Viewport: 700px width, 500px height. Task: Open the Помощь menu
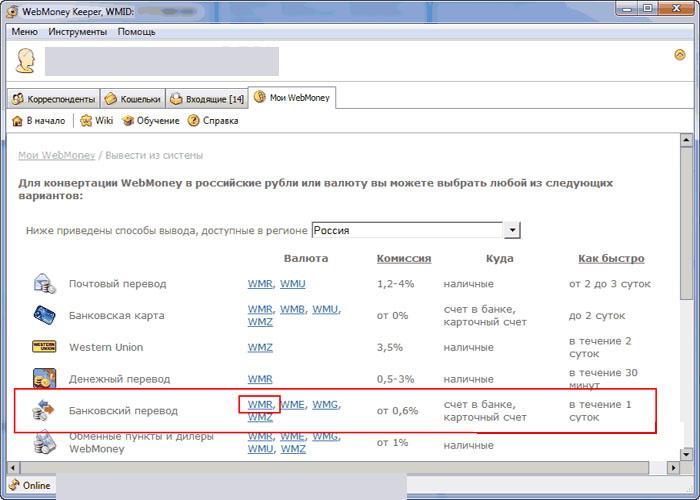137,32
